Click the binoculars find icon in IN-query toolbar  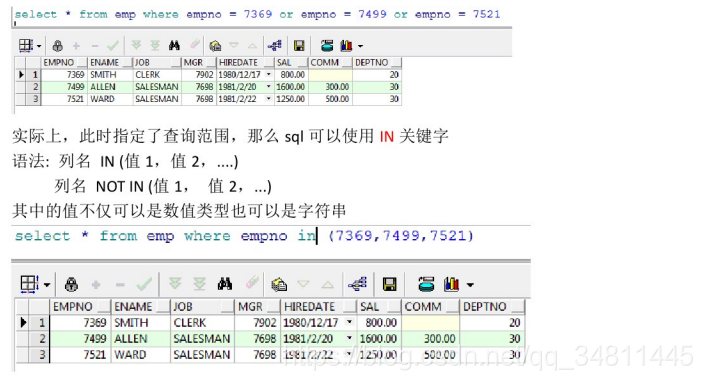click(x=225, y=284)
